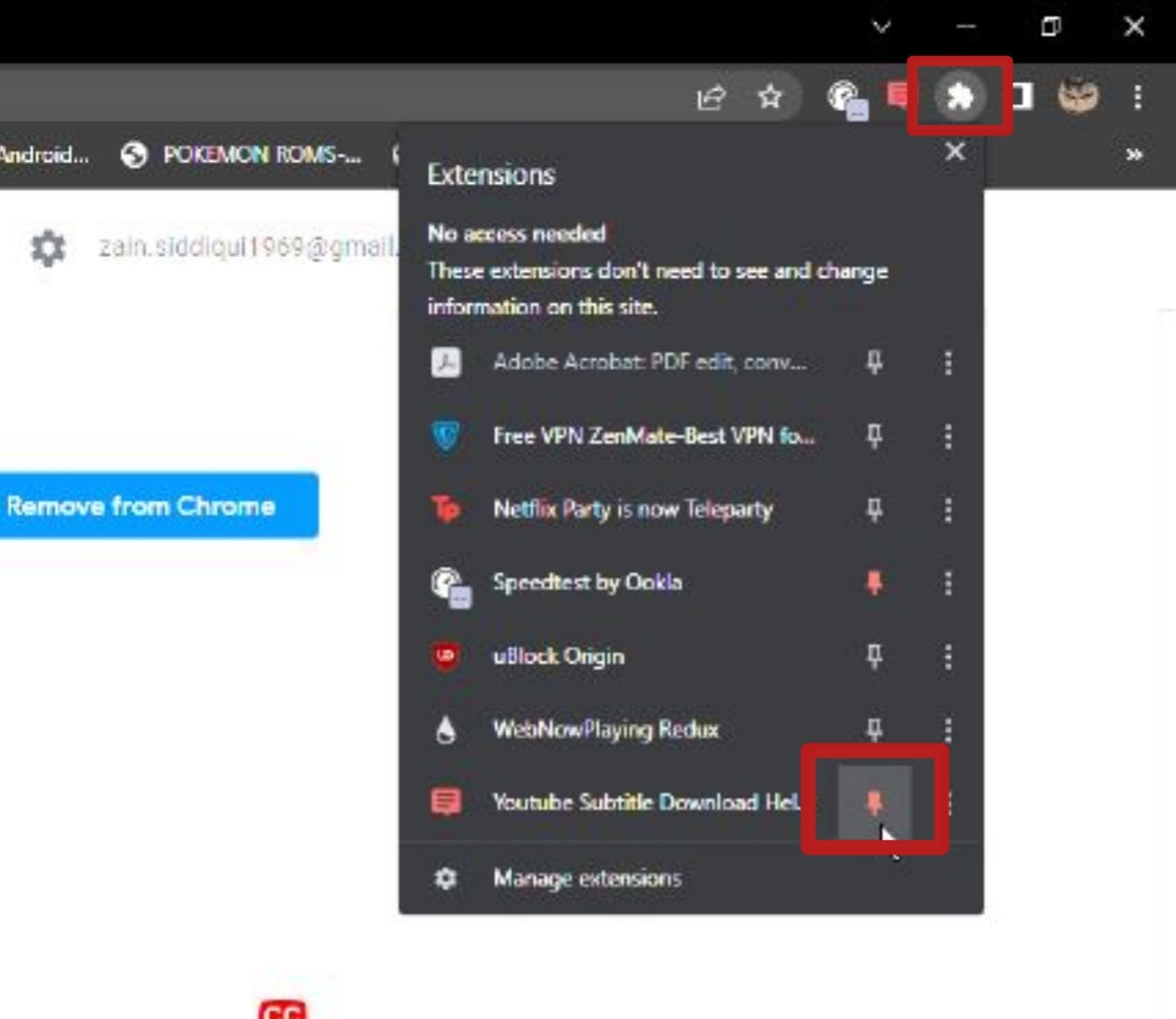Click the "These extensions don't need to see" description
The image size is (1176, 1019).
[x=658, y=289]
